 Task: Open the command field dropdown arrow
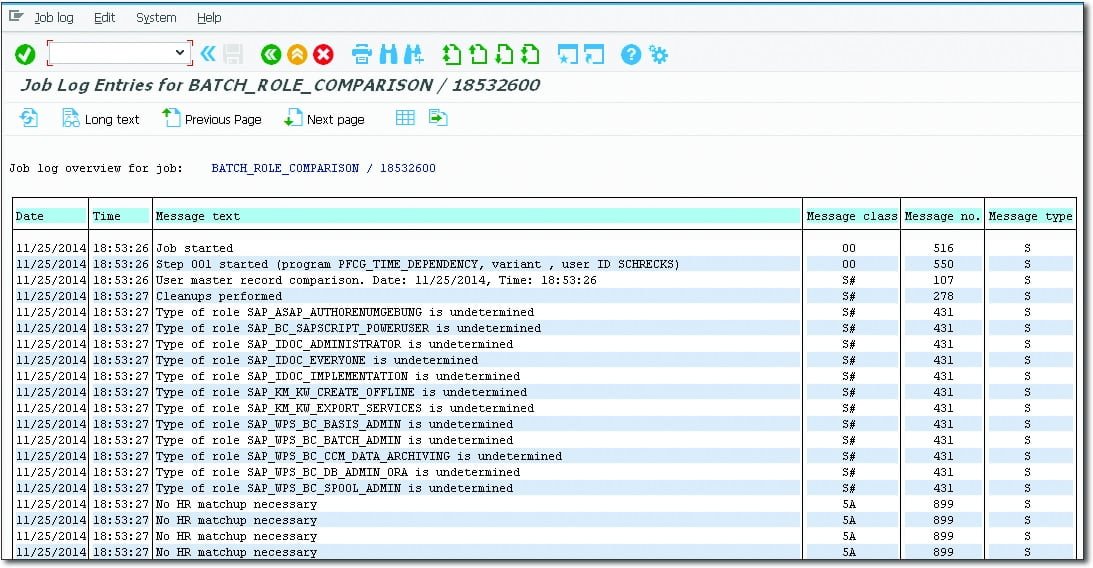click(x=179, y=52)
